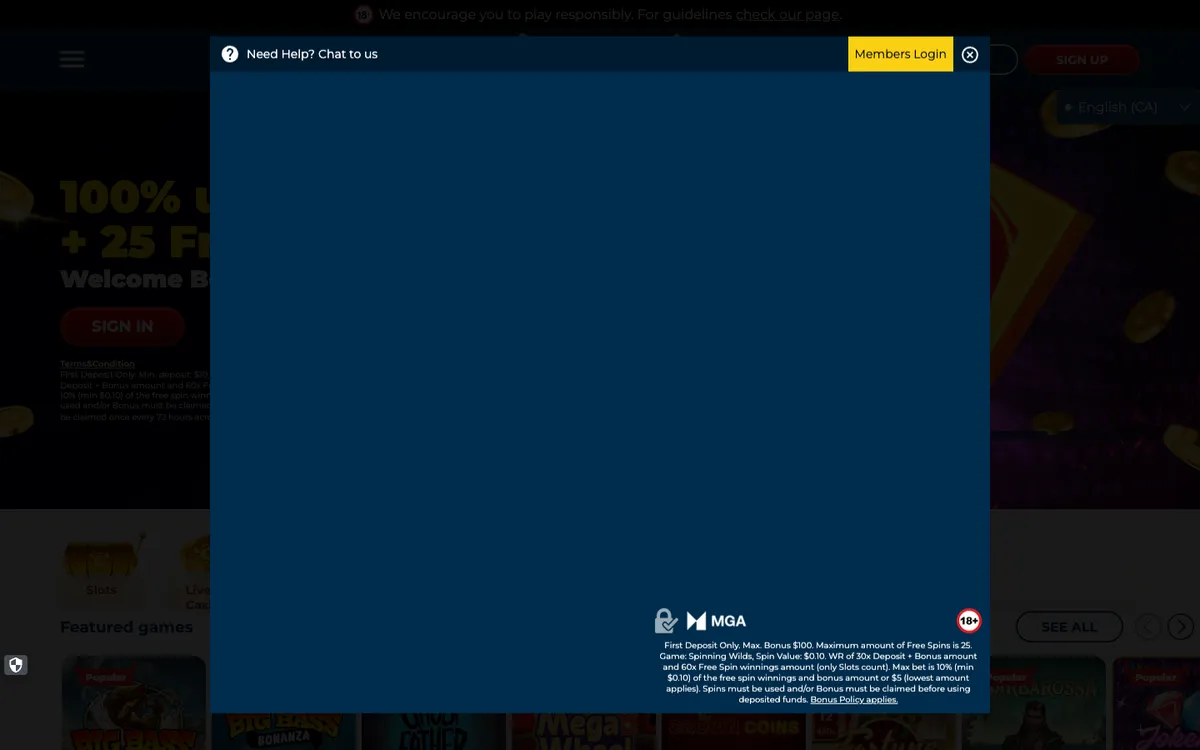Click the SEE ALL button
Screen dimensions: 1200x750
(1069, 627)
